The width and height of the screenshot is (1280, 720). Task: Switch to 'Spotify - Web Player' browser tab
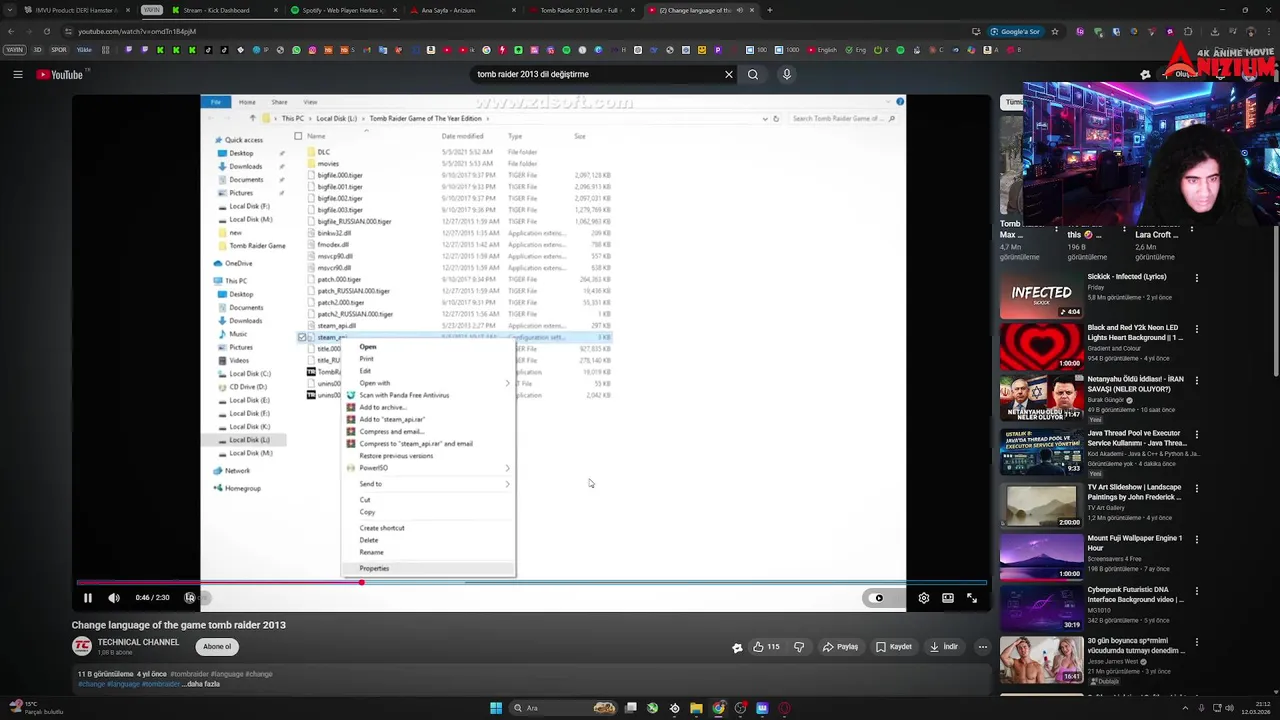[x=343, y=10]
